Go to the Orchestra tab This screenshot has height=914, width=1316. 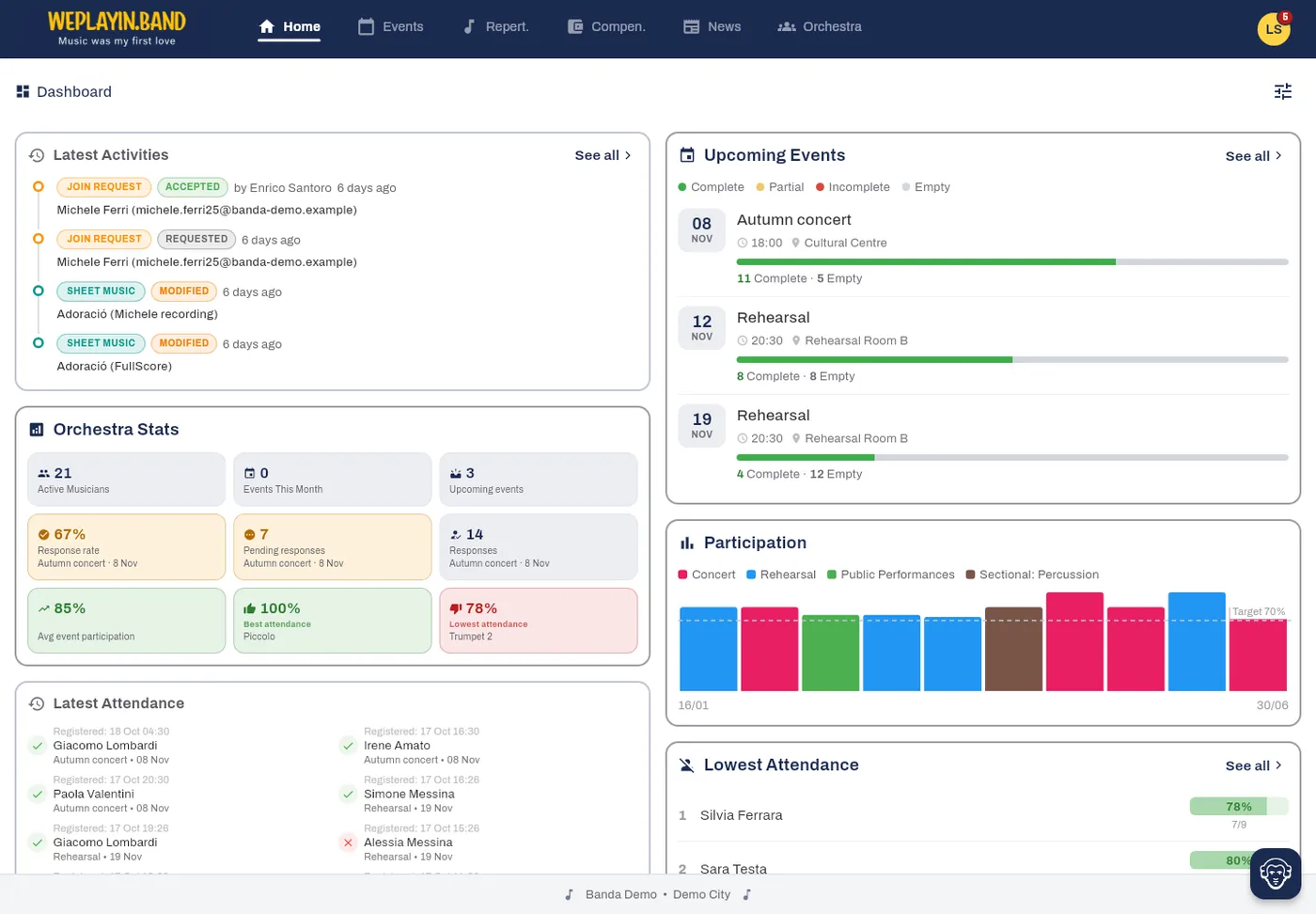tap(820, 26)
